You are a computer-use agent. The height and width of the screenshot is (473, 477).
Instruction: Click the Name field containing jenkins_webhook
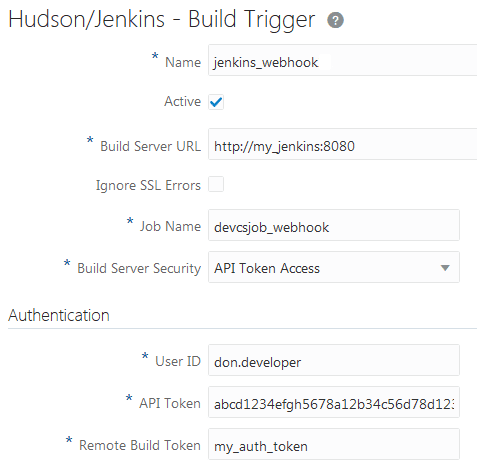[343, 61]
